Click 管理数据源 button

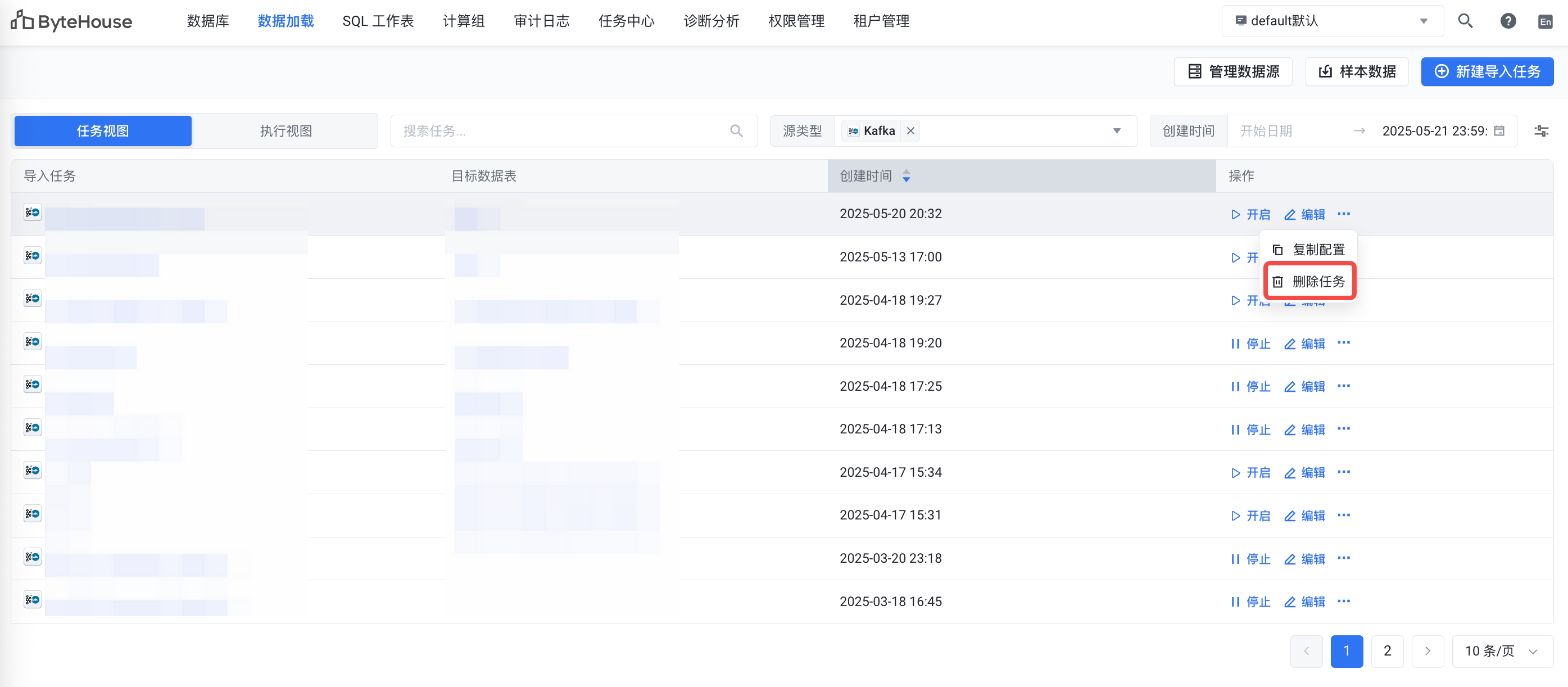coord(1232,72)
